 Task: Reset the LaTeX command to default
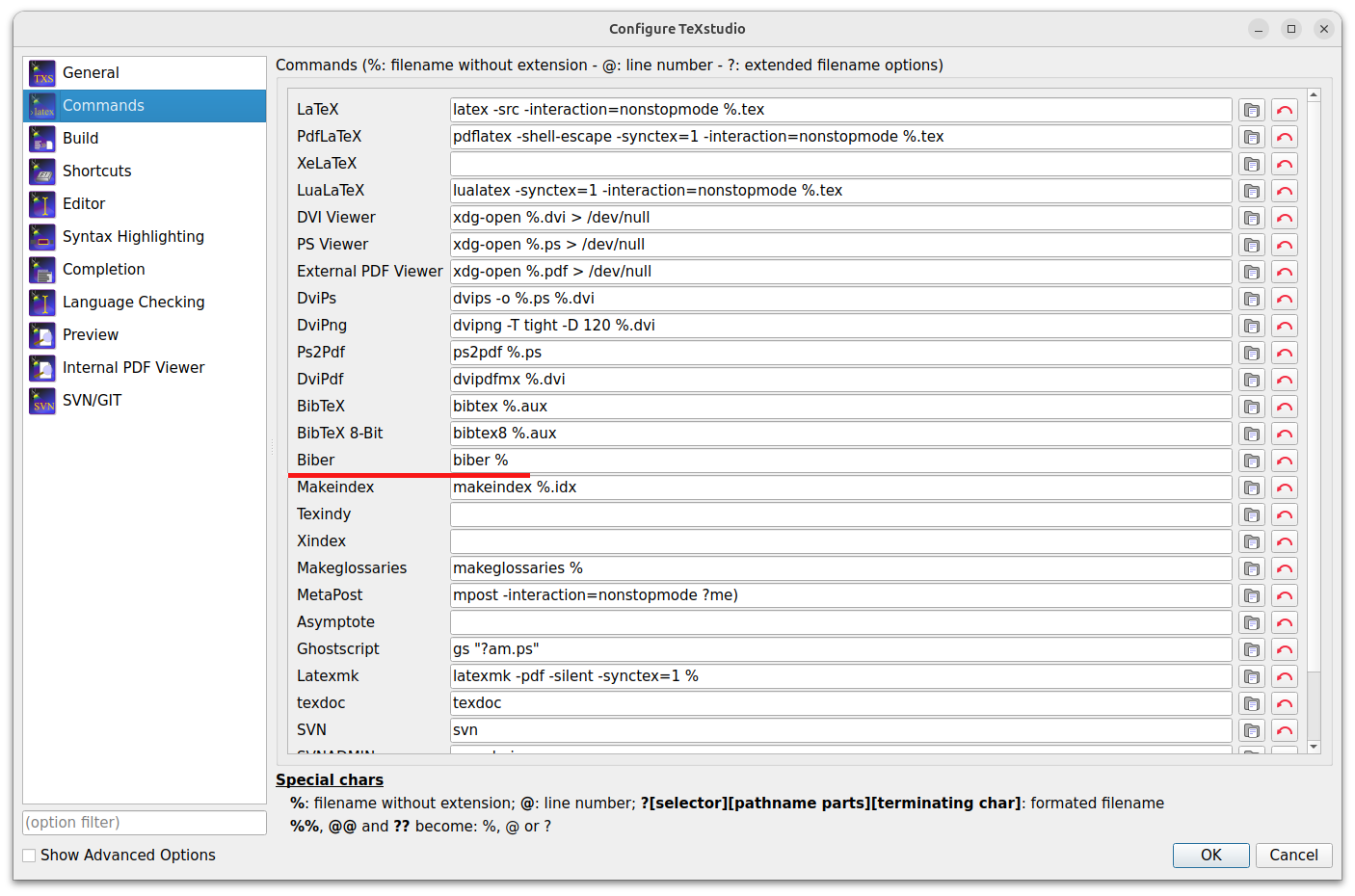[x=1285, y=110]
